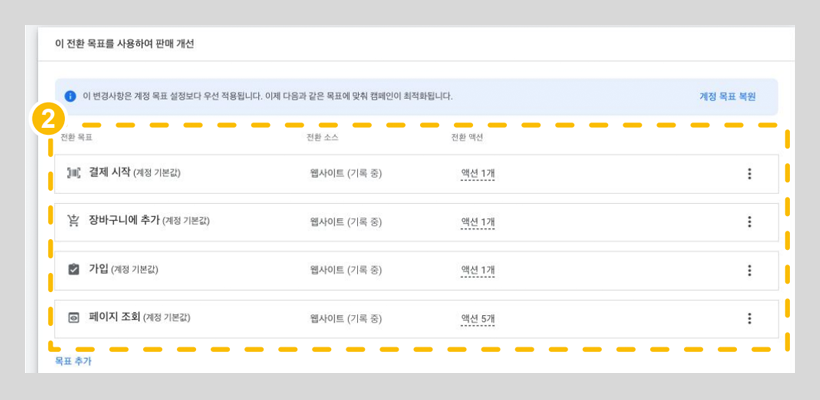The image size is (820, 400).
Task: Click 목표 추가 link
Action: pos(73,361)
